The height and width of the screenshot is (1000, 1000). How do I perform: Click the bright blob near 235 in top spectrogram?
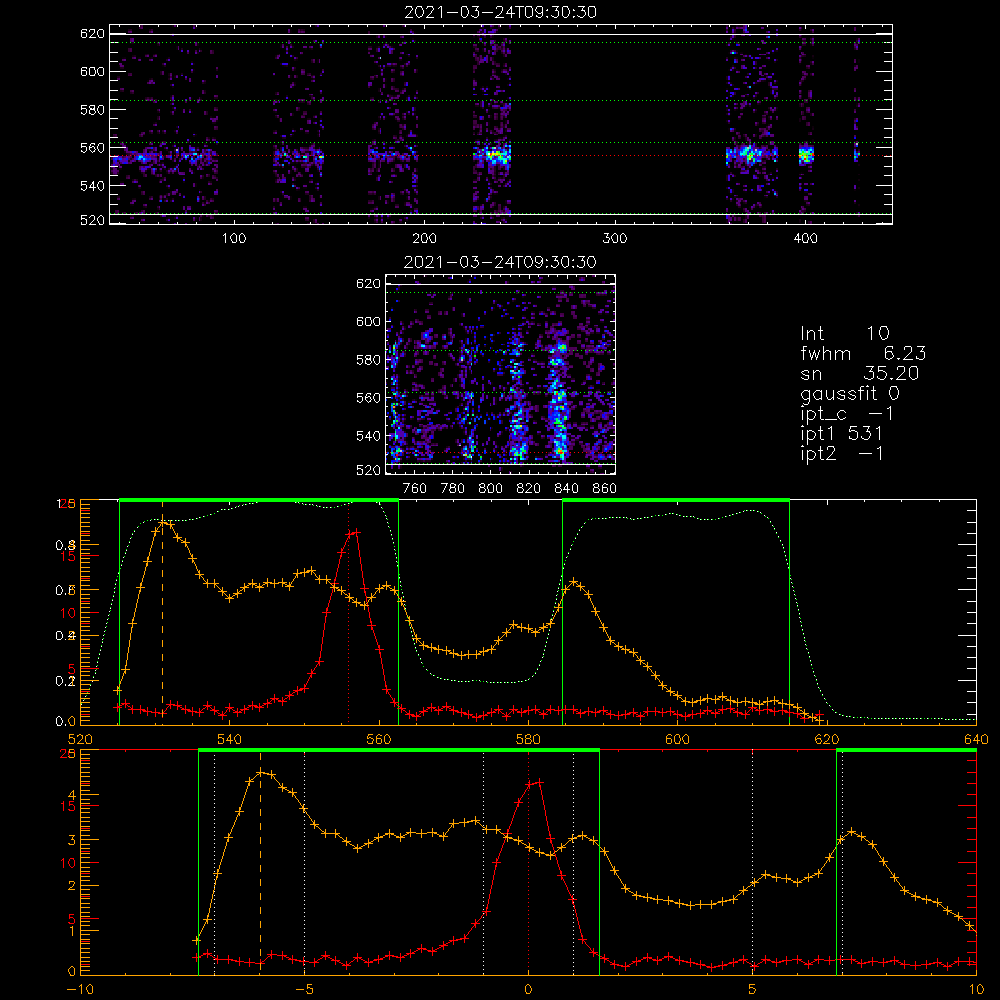point(496,155)
